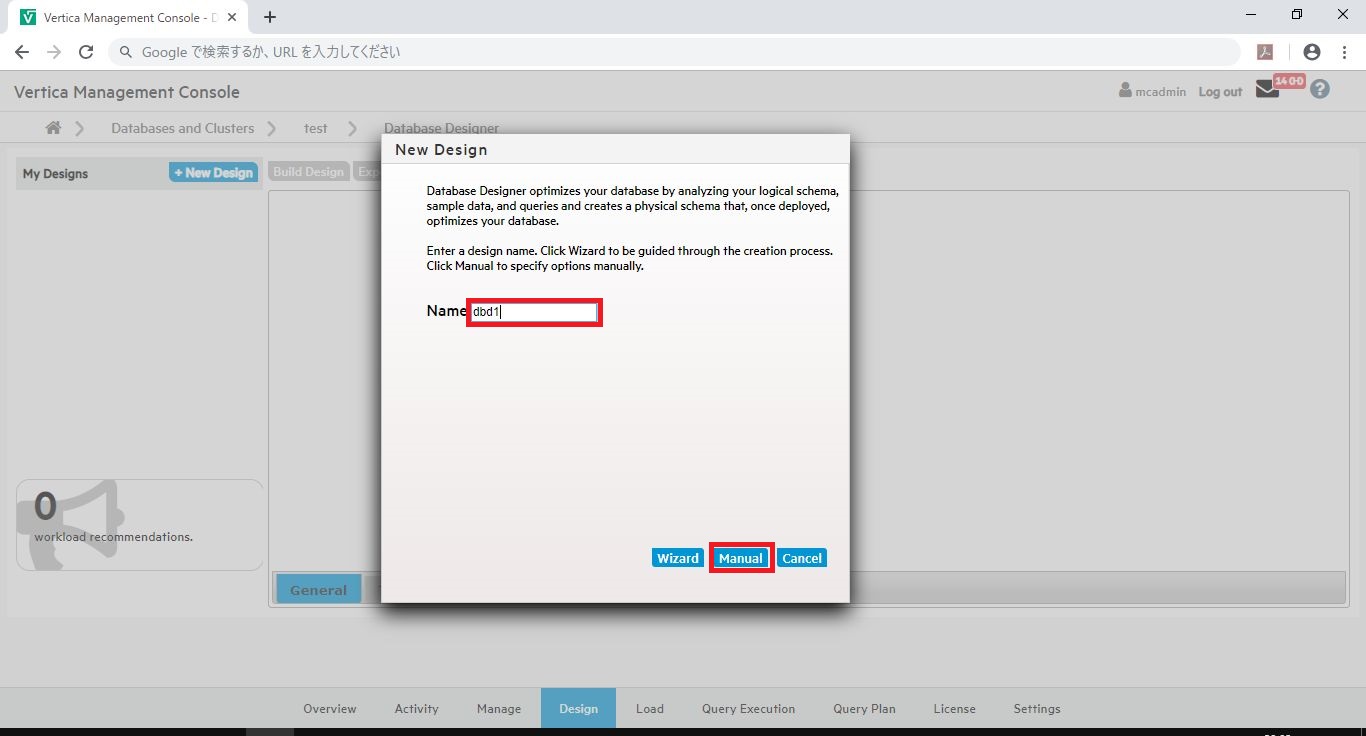Open the mail notifications envelope icon

(1267, 90)
